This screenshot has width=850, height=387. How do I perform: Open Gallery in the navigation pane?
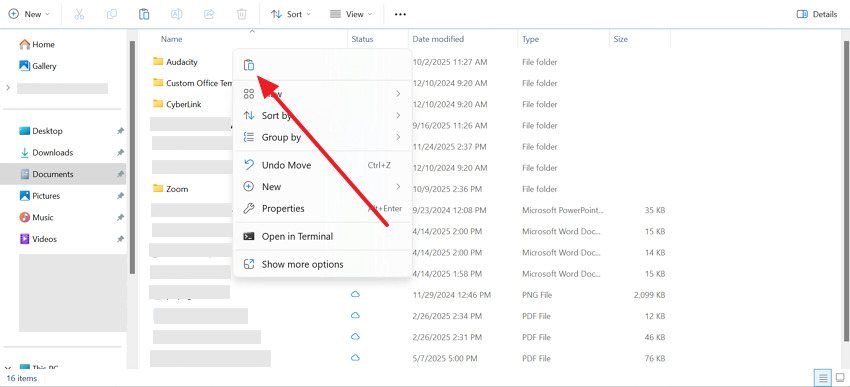(x=38, y=66)
